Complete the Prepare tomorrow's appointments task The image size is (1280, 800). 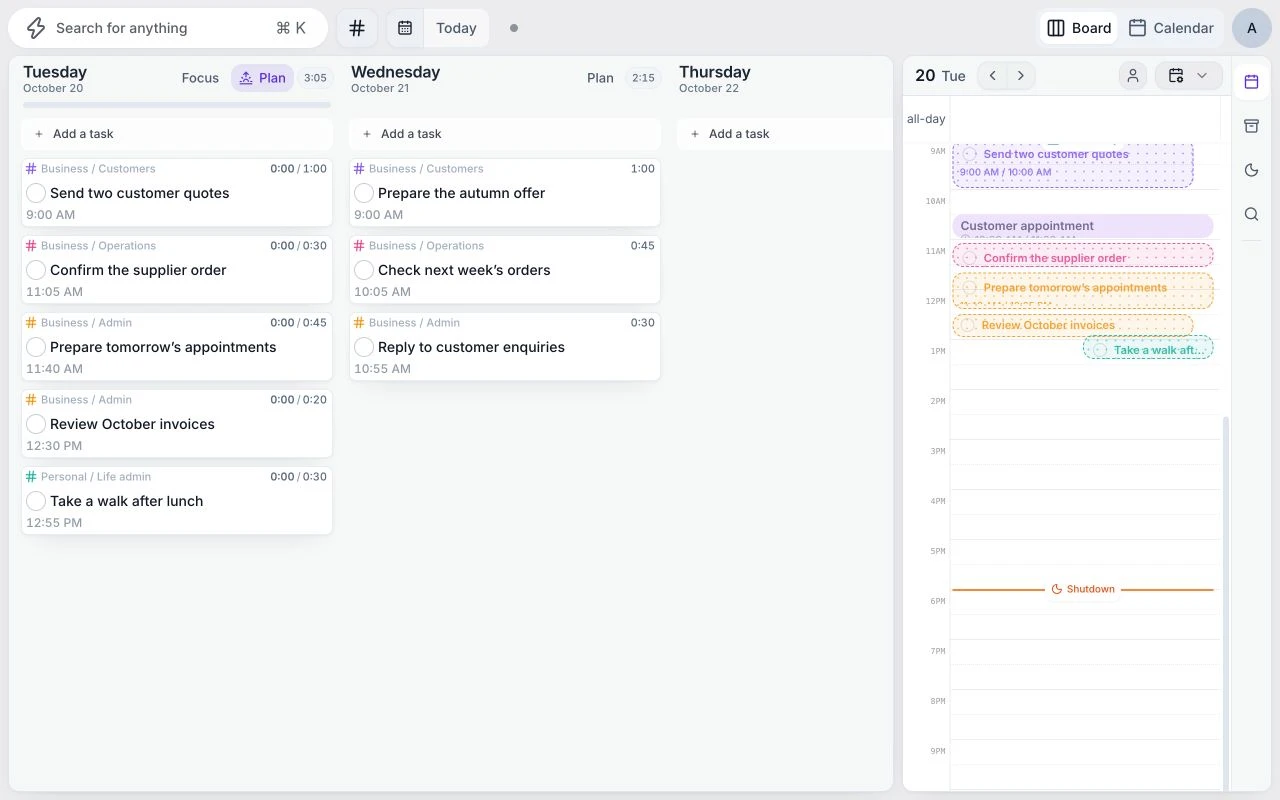(x=36, y=347)
